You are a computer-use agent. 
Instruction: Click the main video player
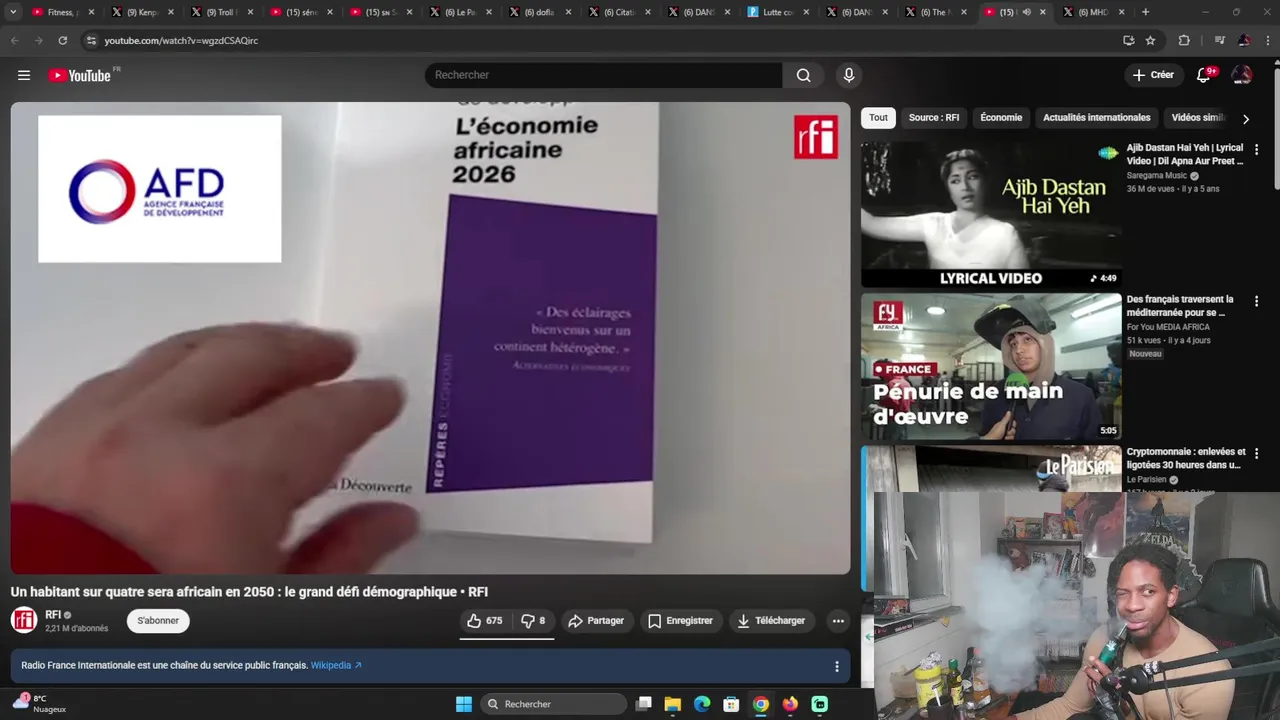[430, 338]
